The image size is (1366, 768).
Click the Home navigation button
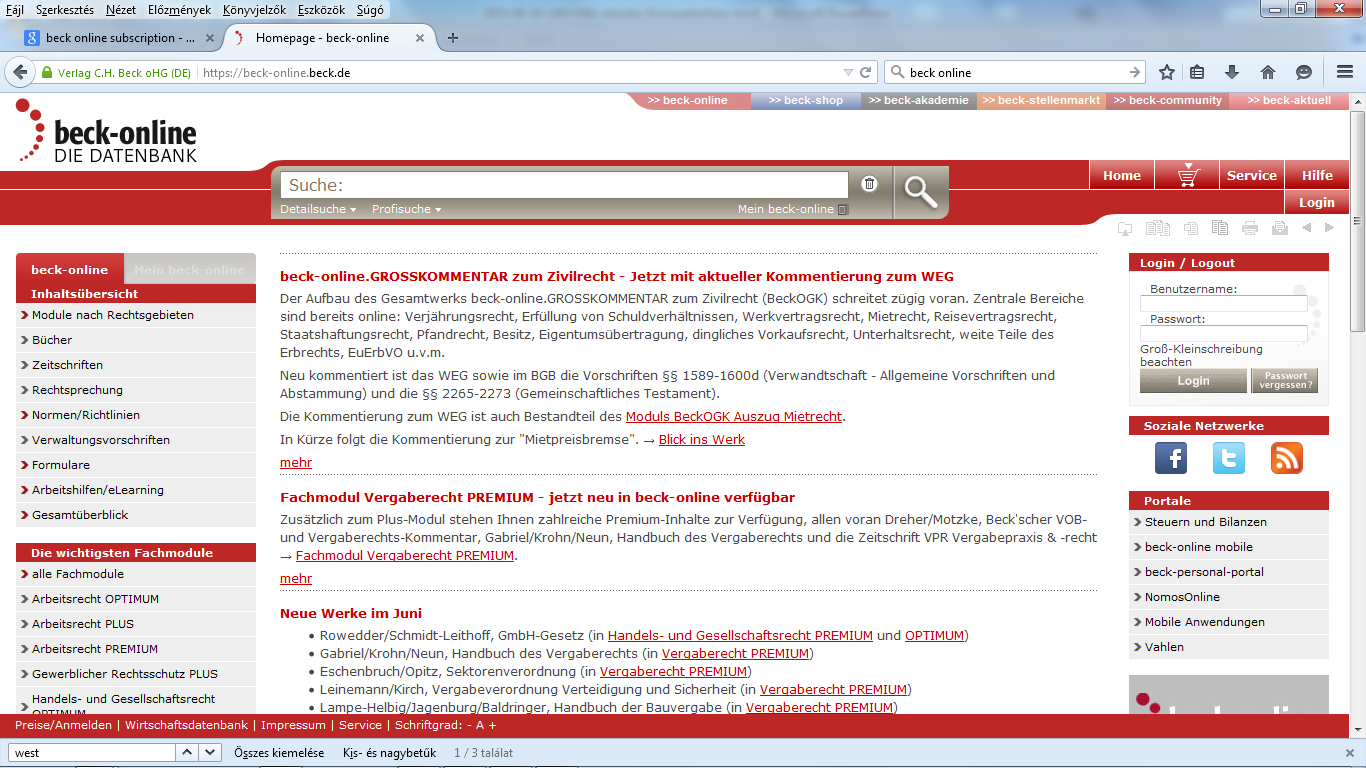click(x=1122, y=176)
